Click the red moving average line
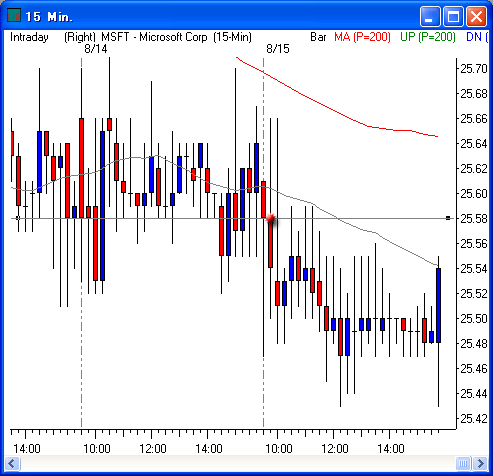 (333, 109)
